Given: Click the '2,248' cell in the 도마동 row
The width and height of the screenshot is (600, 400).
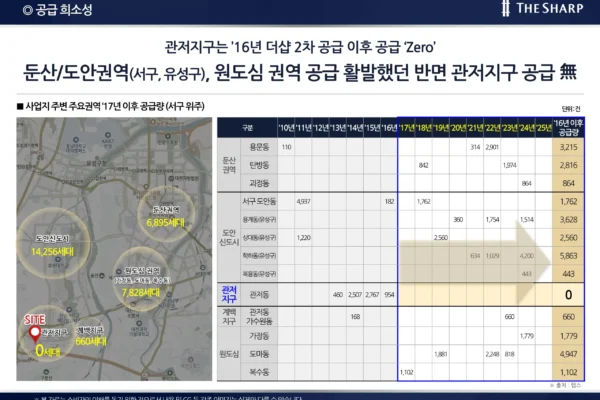Looking at the screenshot, I should pyautogui.click(x=492, y=354).
